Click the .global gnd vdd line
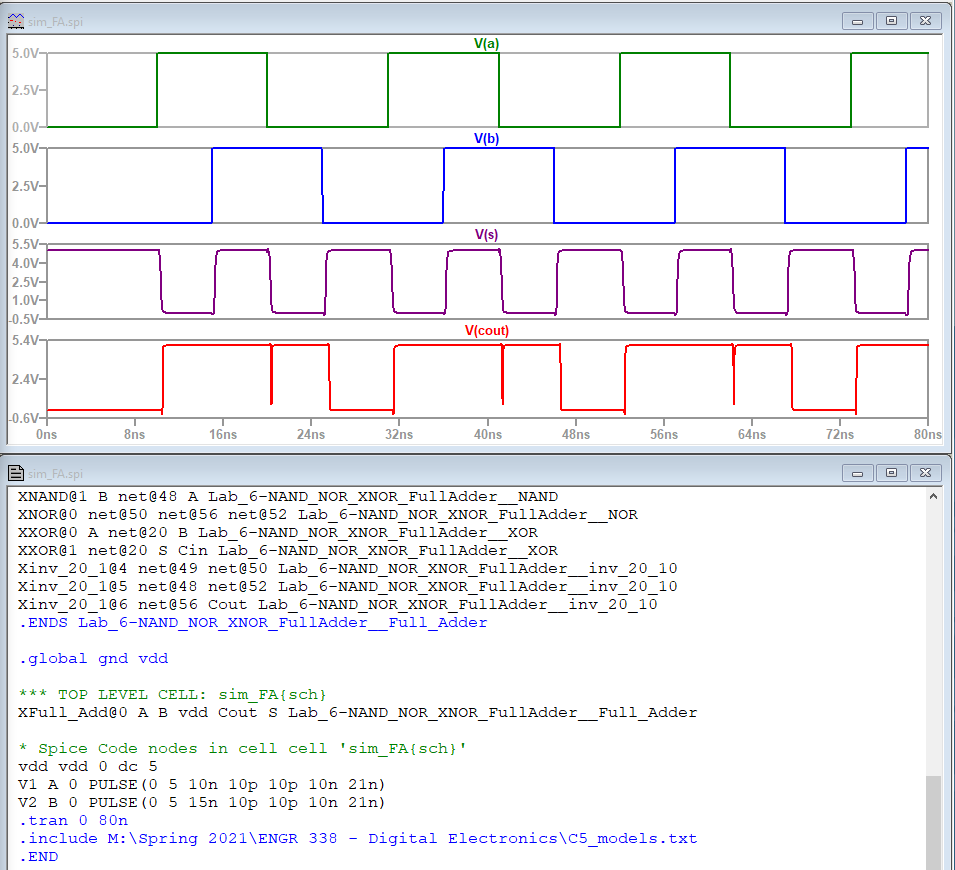The image size is (955, 870). 93,659
